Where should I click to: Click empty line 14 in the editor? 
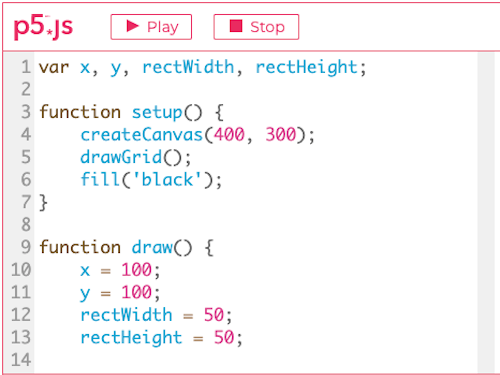point(256,360)
